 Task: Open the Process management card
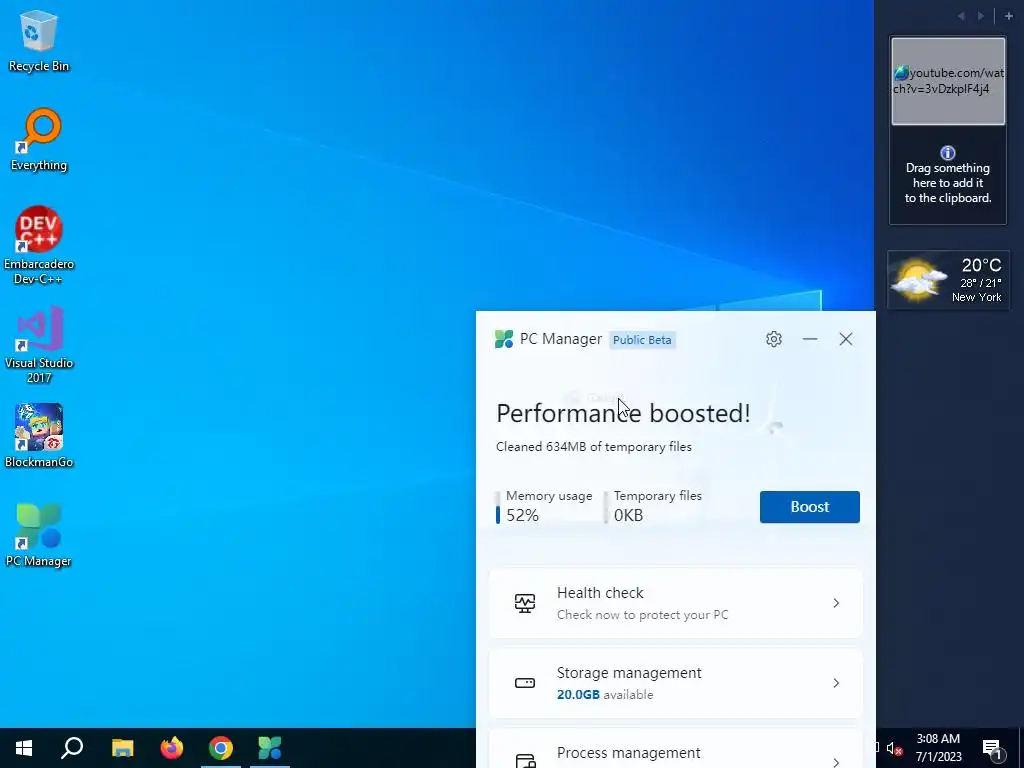[x=675, y=749]
